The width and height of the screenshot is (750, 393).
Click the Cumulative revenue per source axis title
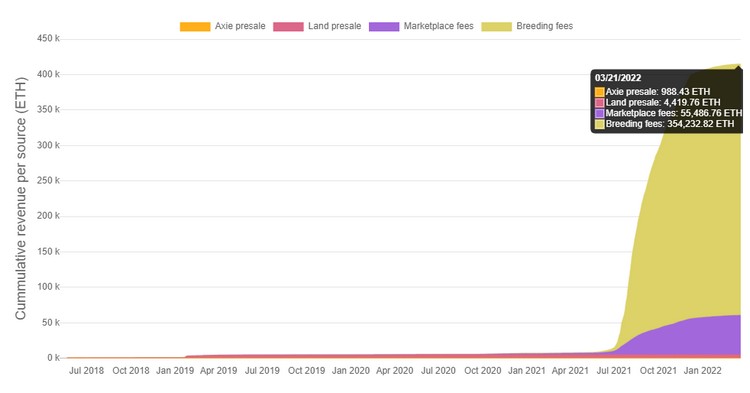[20, 198]
